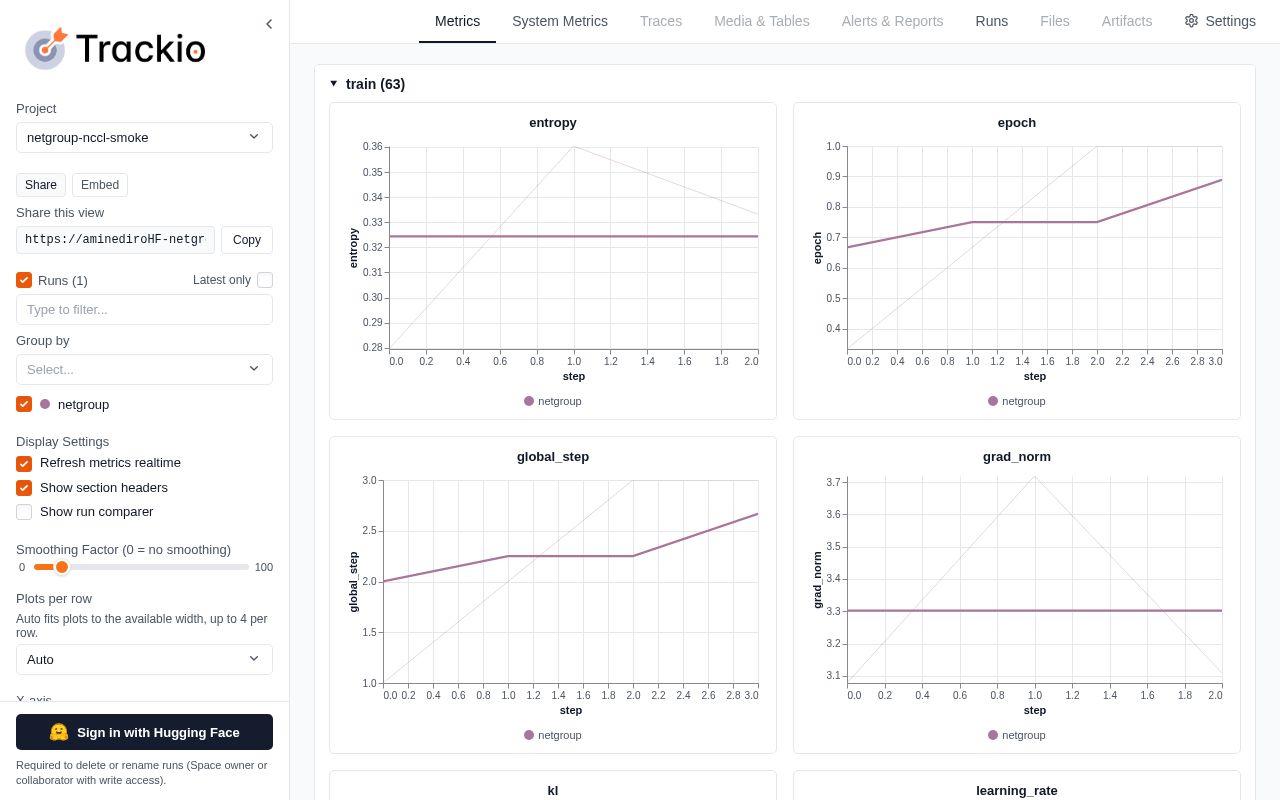
Task: Click the grad_norm chart title
Action: pos(1017,457)
